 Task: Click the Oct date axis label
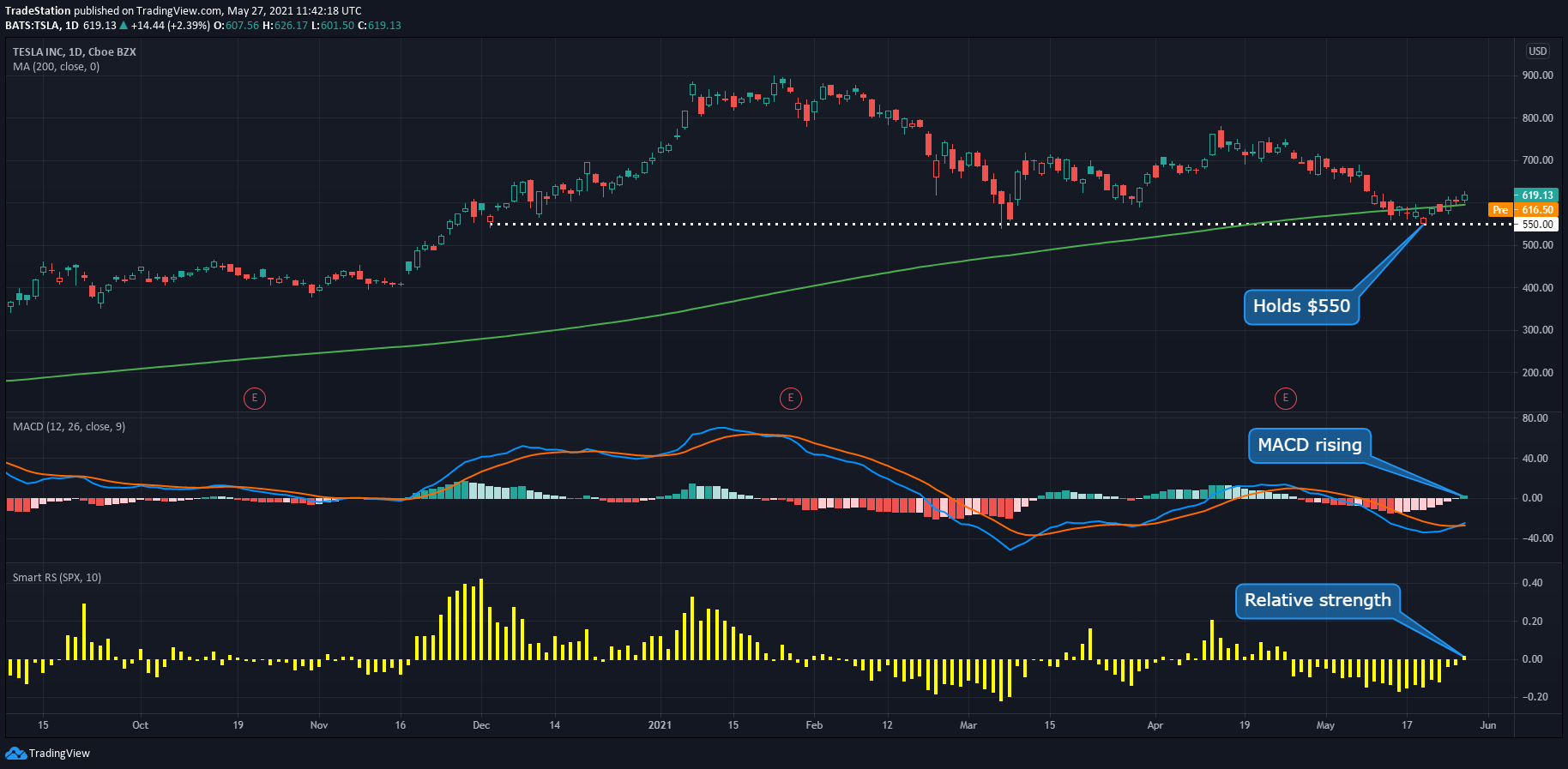[x=141, y=725]
